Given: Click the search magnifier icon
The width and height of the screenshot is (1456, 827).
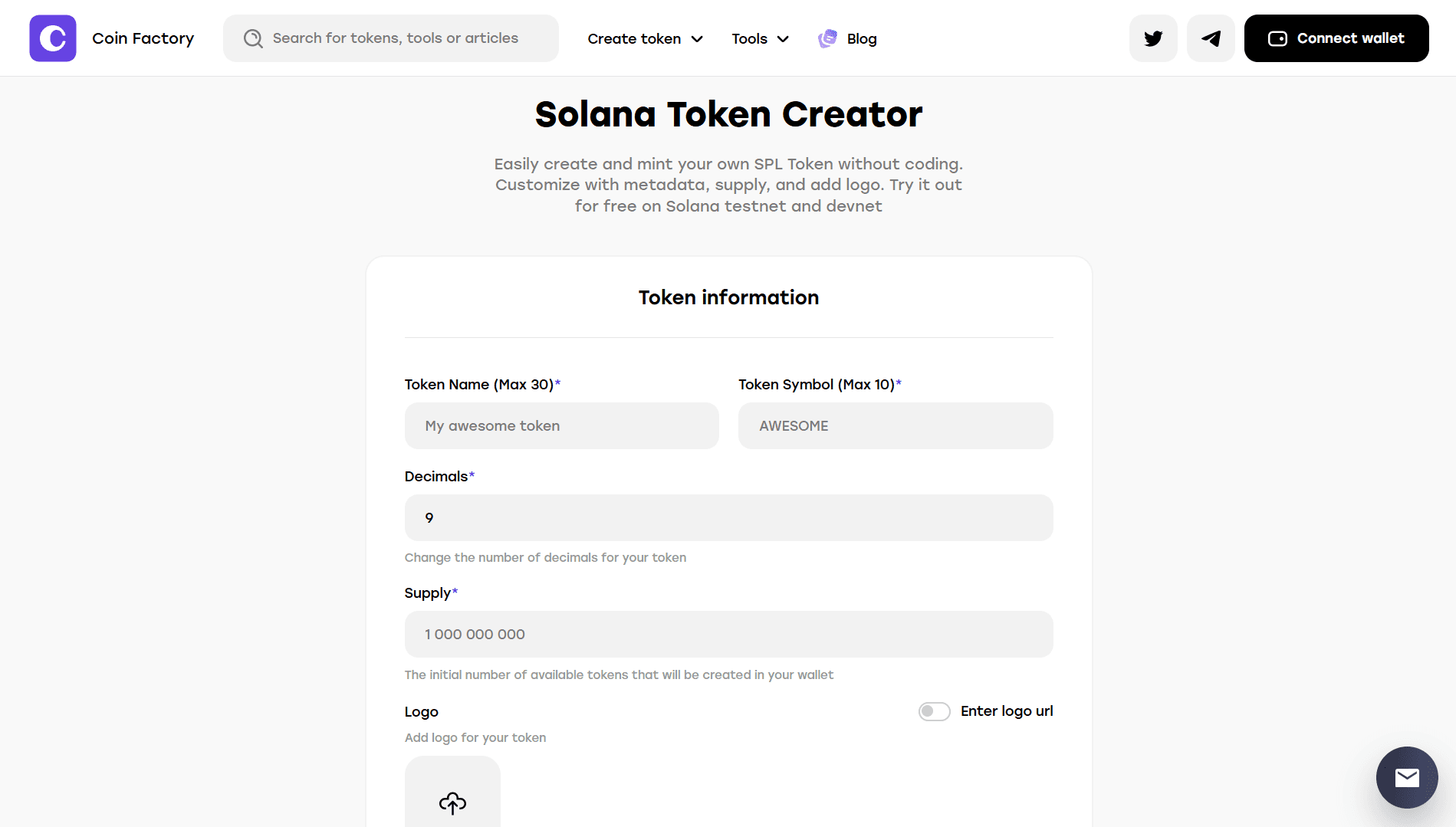Looking at the screenshot, I should click(252, 38).
